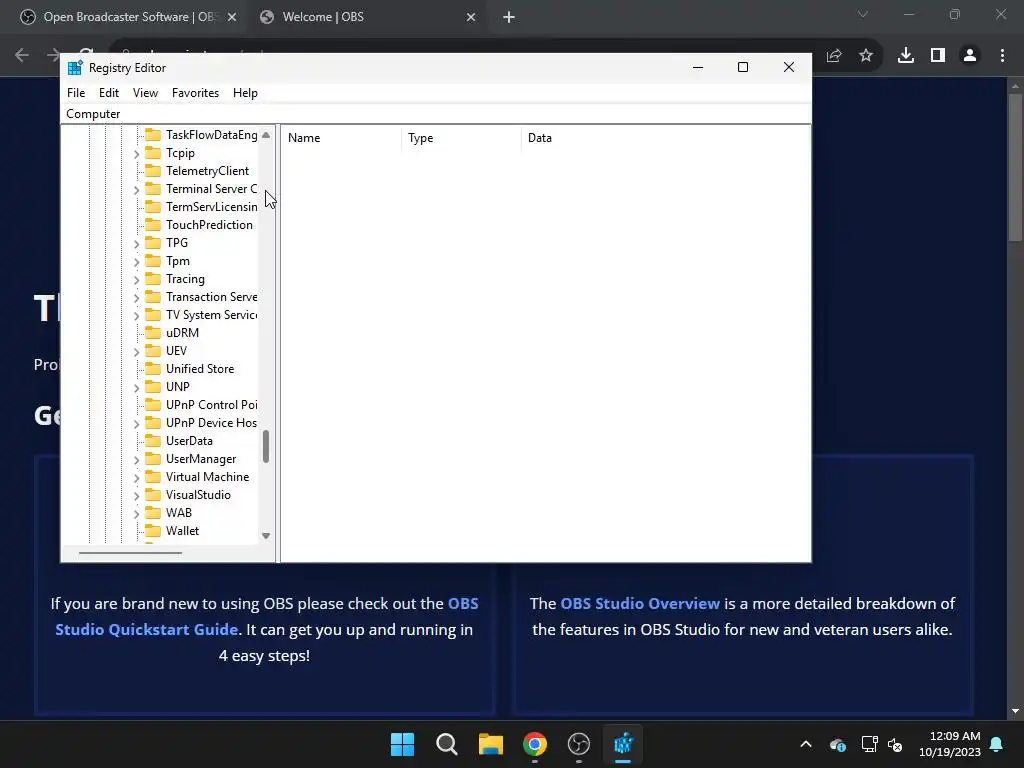
Task: Select the TelemetryClient key
Action: pos(207,170)
